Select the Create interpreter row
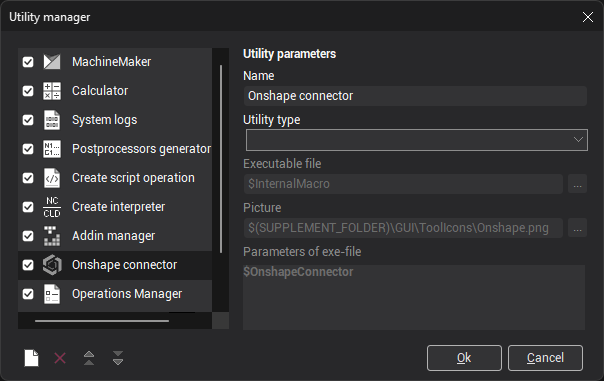Screen dimensions: 604x381 click(115, 207)
